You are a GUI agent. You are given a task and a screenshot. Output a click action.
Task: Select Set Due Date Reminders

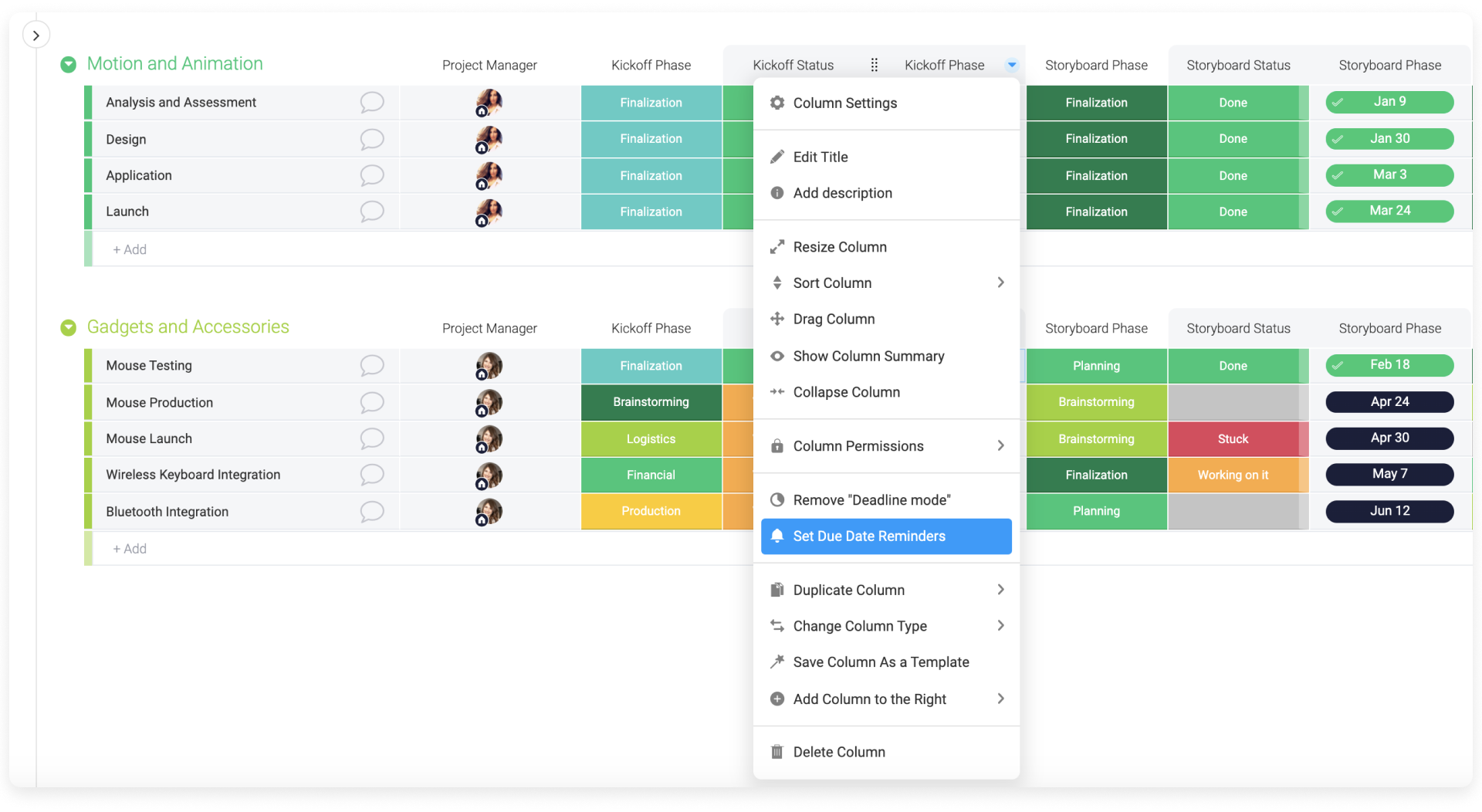[886, 536]
